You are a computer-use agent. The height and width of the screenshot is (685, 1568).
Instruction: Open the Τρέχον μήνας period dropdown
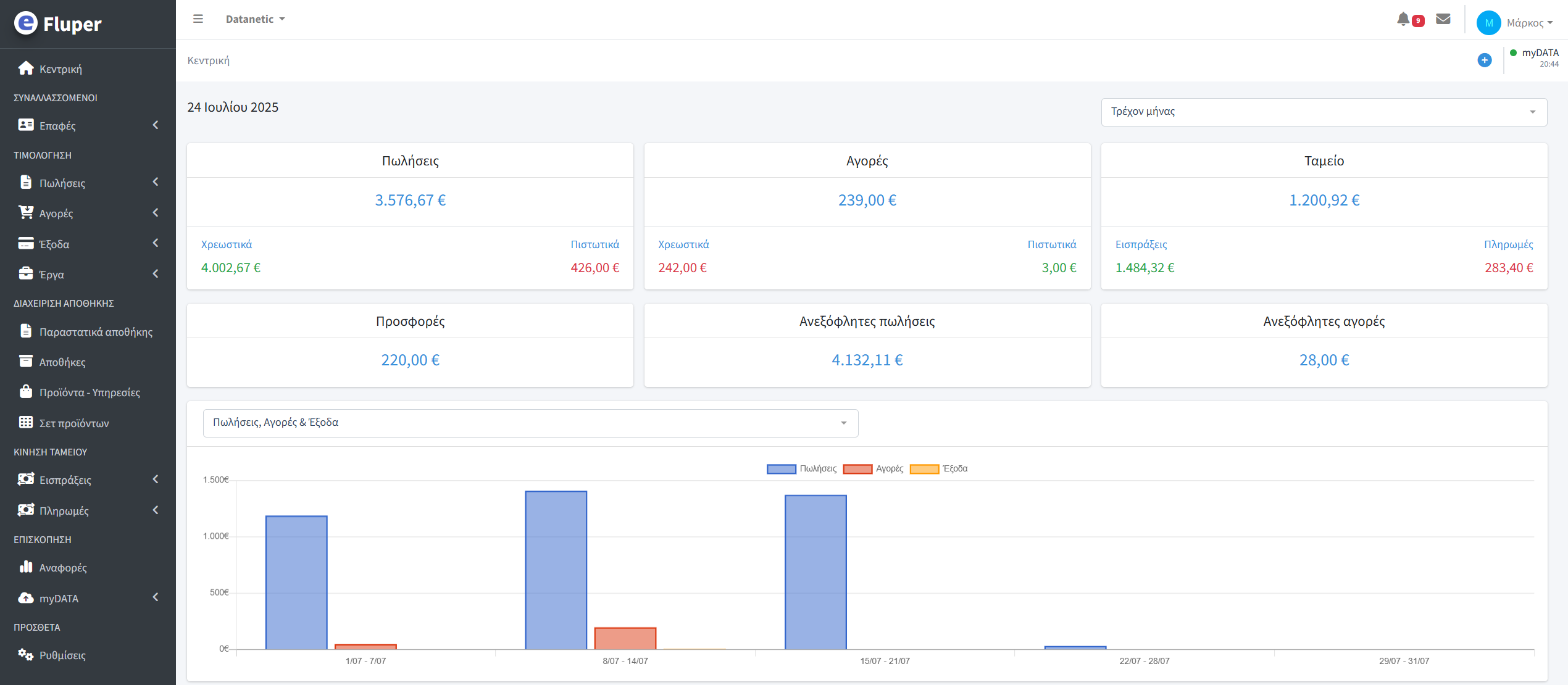[x=1324, y=112]
